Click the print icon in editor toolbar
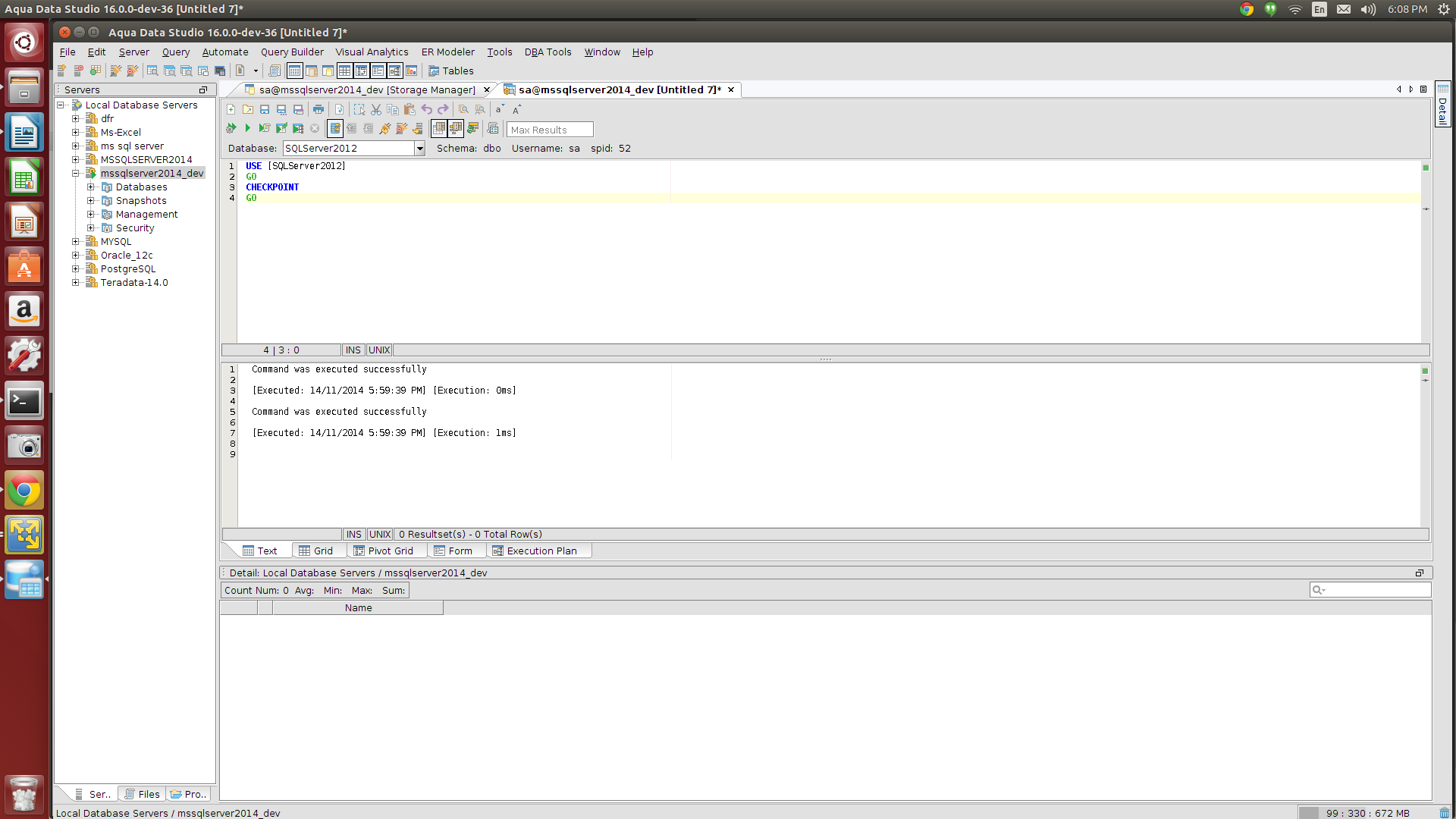The image size is (1456, 819). point(318,109)
